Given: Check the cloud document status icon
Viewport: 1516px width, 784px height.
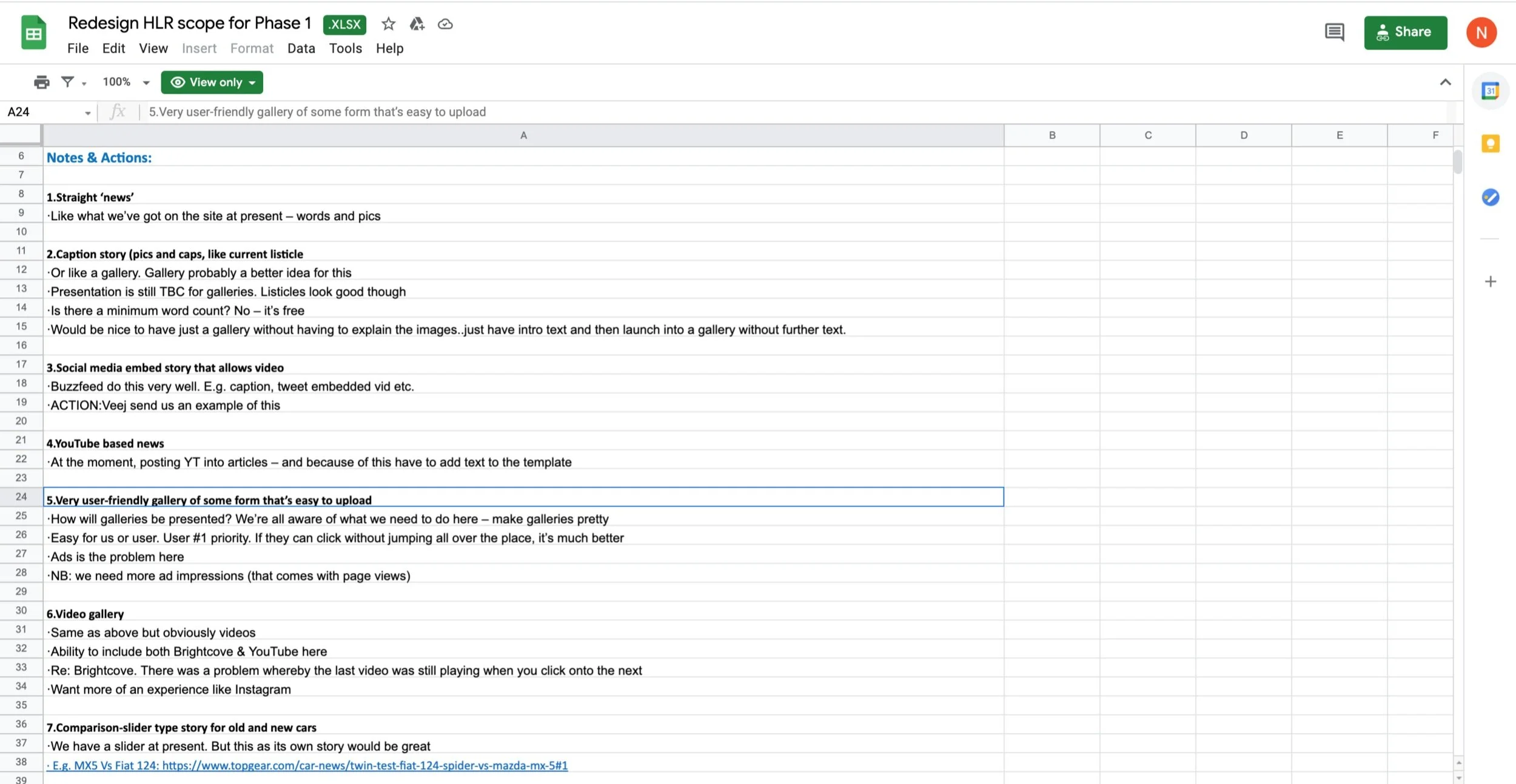Looking at the screenshot, I should pyautogui.click(x=445, y=24).
